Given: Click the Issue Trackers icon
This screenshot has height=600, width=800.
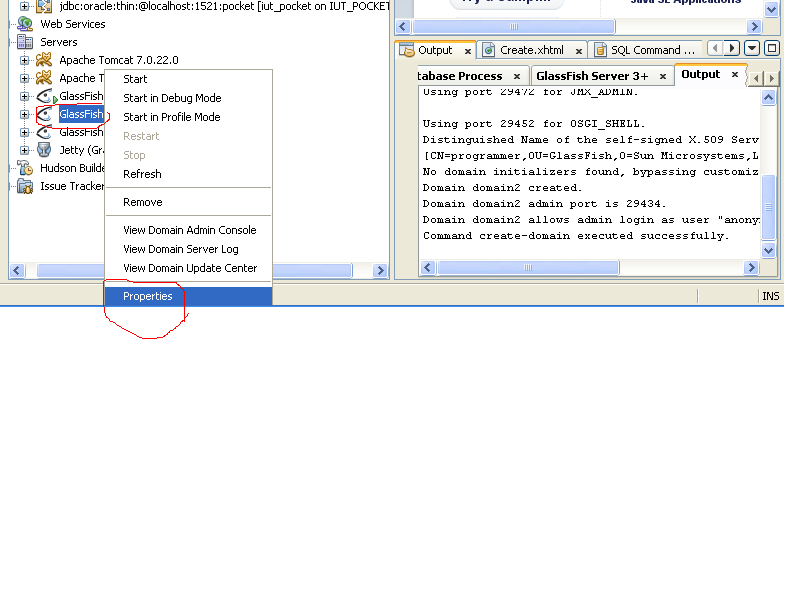Looking at the screenshot, I should click(25, 186).
